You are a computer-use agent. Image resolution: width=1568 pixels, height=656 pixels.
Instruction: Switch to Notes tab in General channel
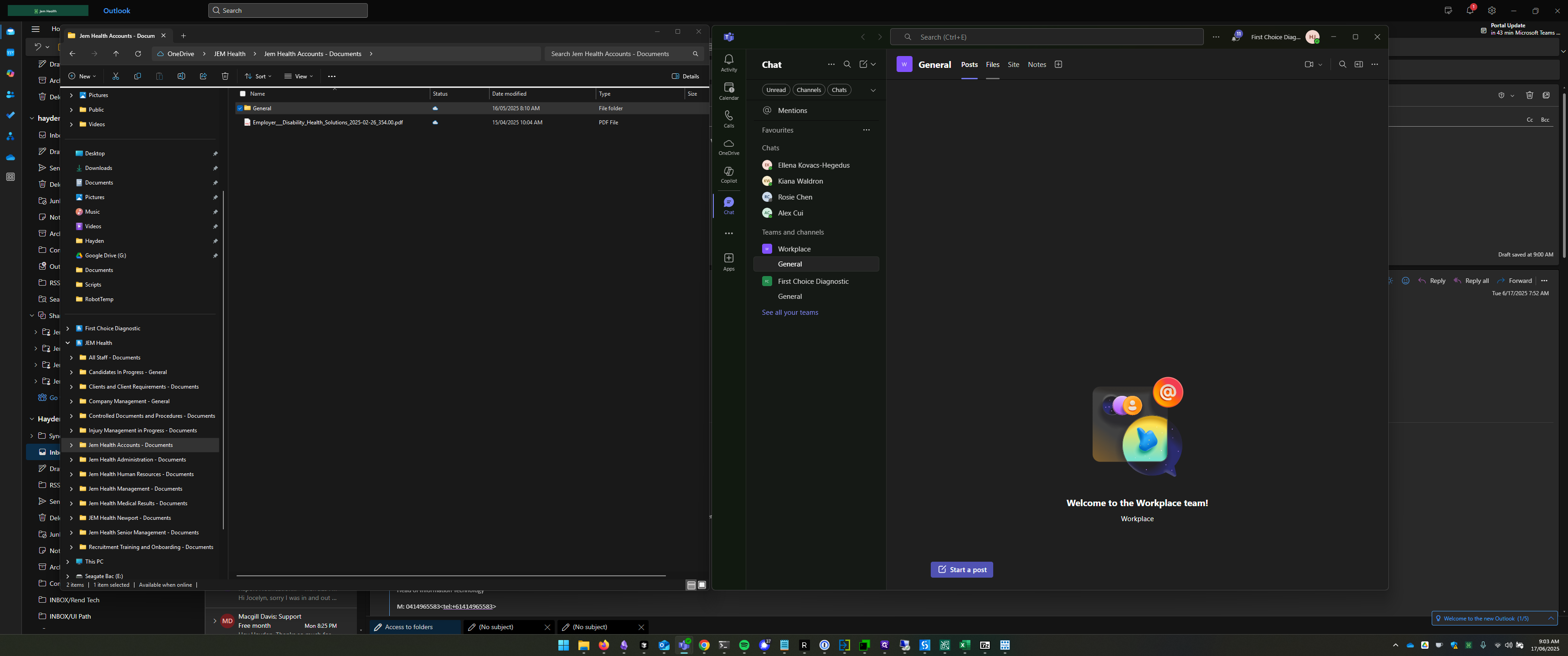tap(1037, 65)
